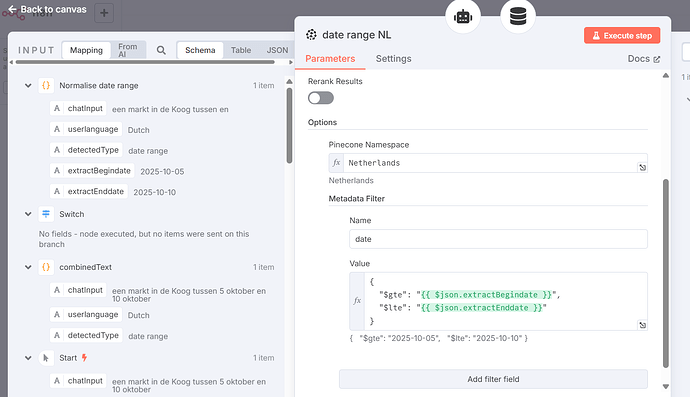Collapse the Start node section
Screen dimensions: 690x397
coord(28,358)
